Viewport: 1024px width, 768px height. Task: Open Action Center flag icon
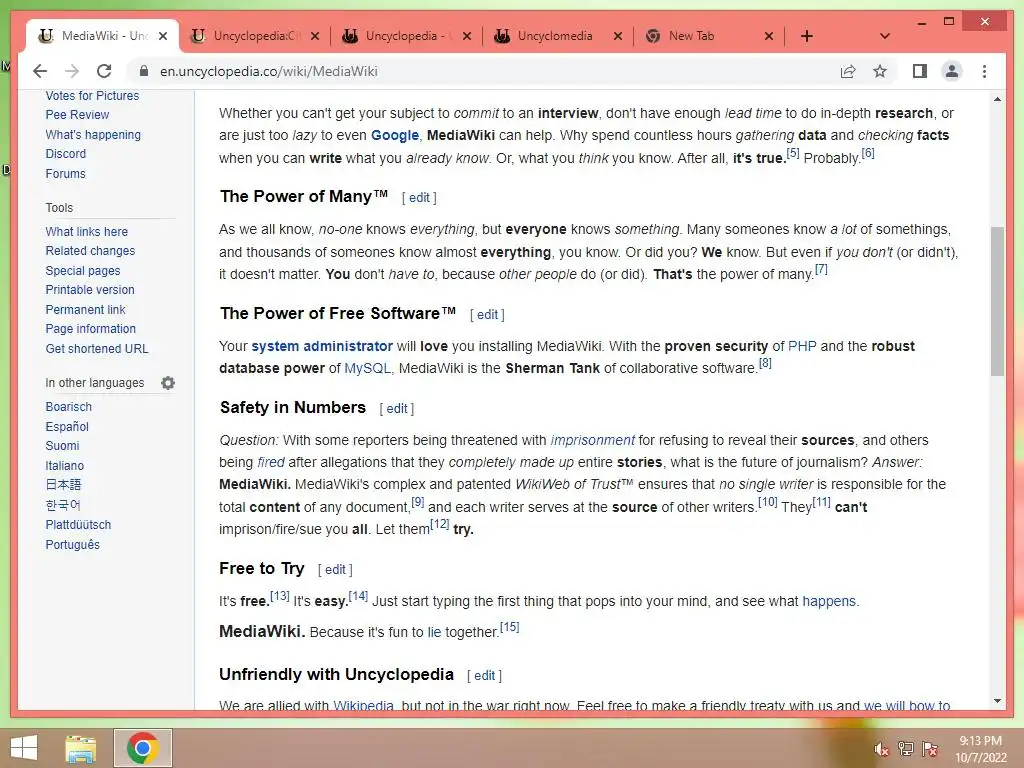(930, 749)
